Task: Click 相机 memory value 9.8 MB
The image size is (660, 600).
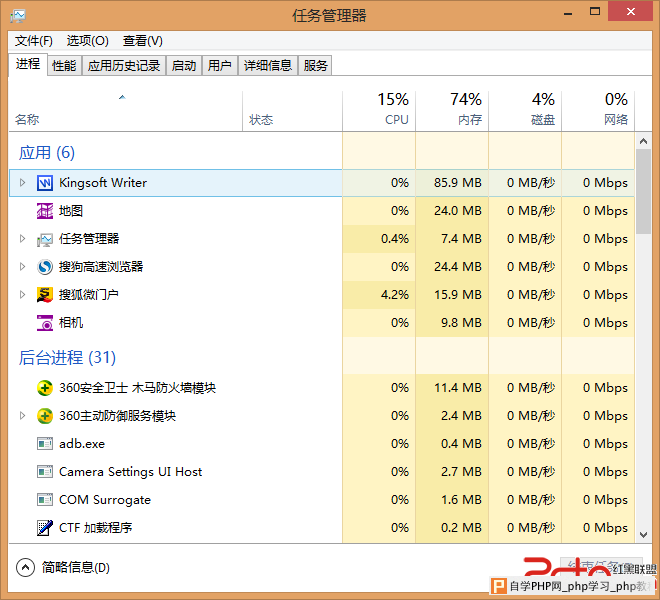Action: (461, 323)
